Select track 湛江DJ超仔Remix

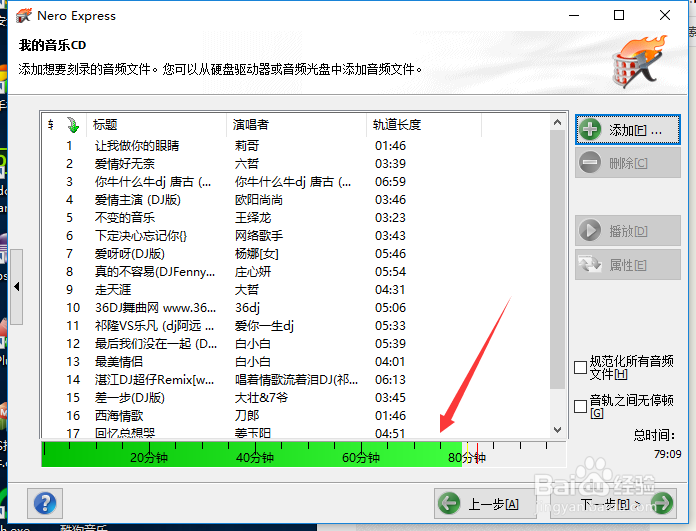pyautogui.click(x=154, y=380)
